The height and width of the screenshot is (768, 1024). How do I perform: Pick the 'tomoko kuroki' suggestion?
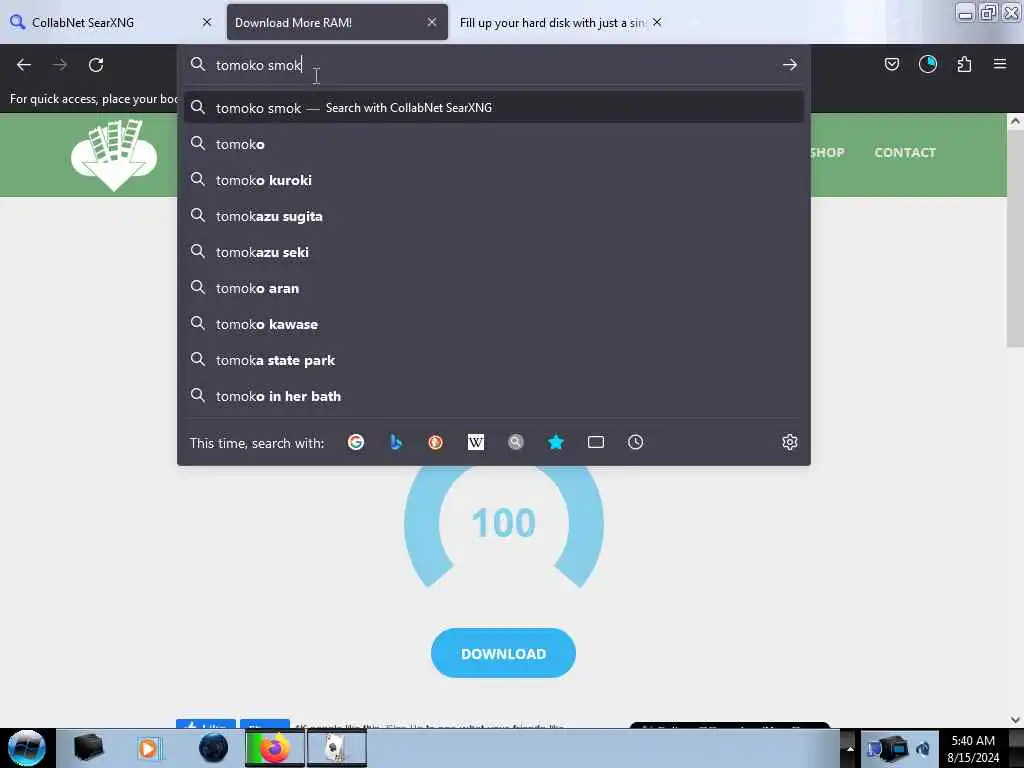tap(494, 180)
